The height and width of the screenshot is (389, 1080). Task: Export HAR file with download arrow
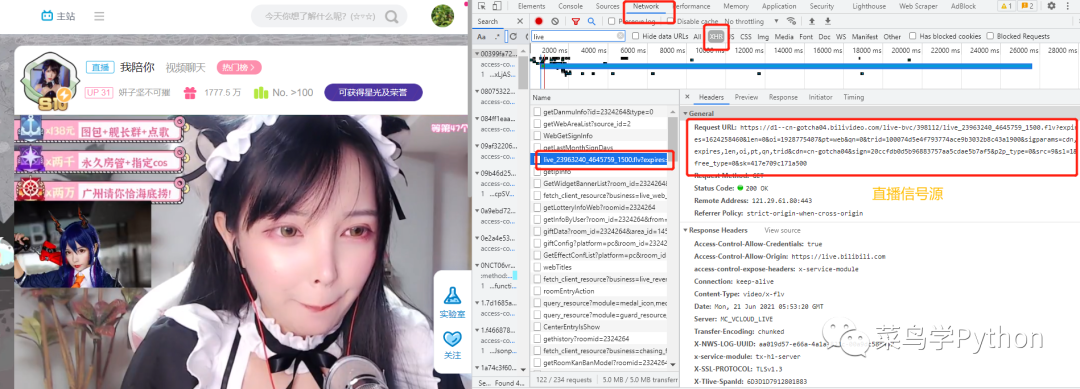(828, 21)
